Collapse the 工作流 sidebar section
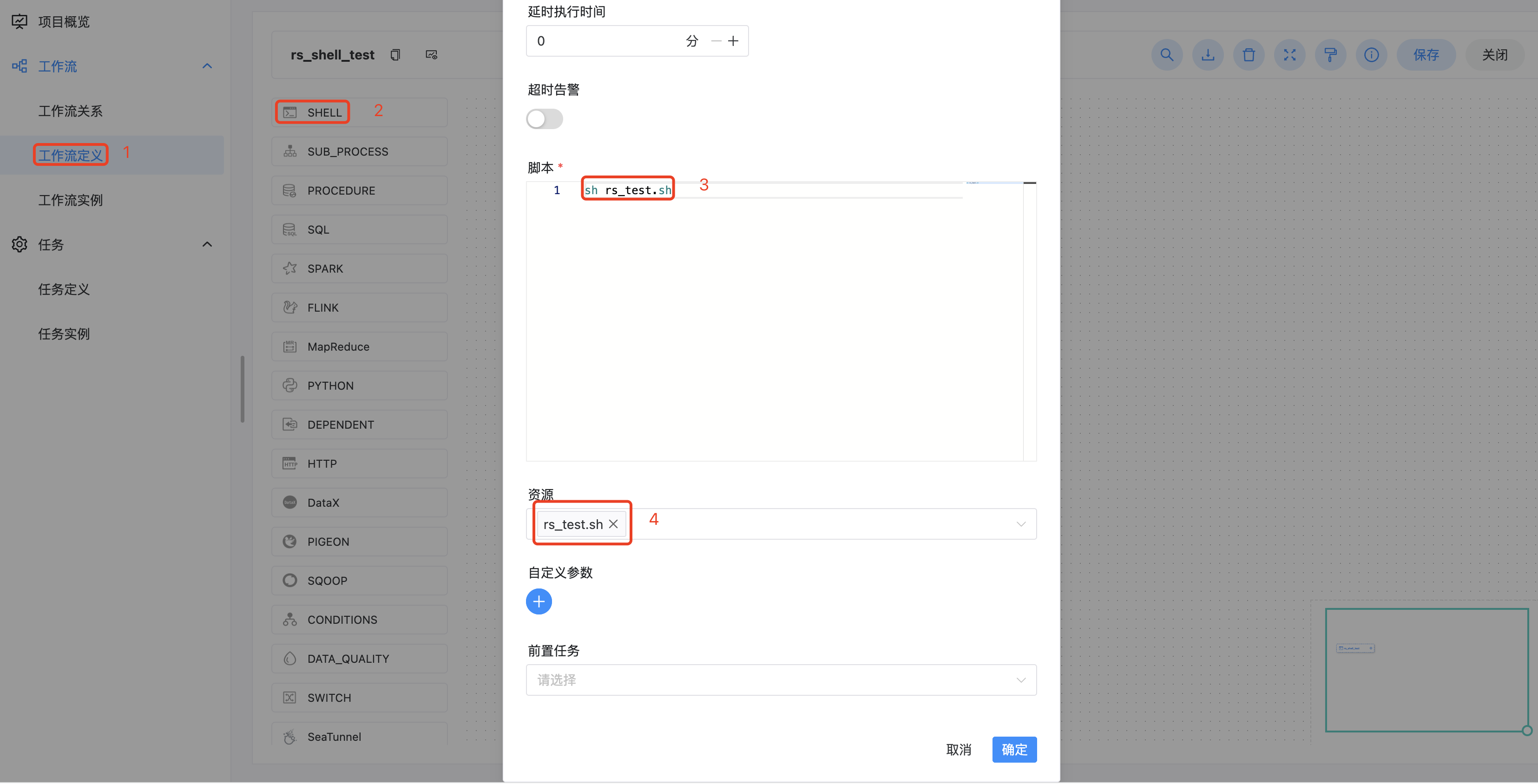1538x784 pixels. pyautogui.click(x=207, y=66)
